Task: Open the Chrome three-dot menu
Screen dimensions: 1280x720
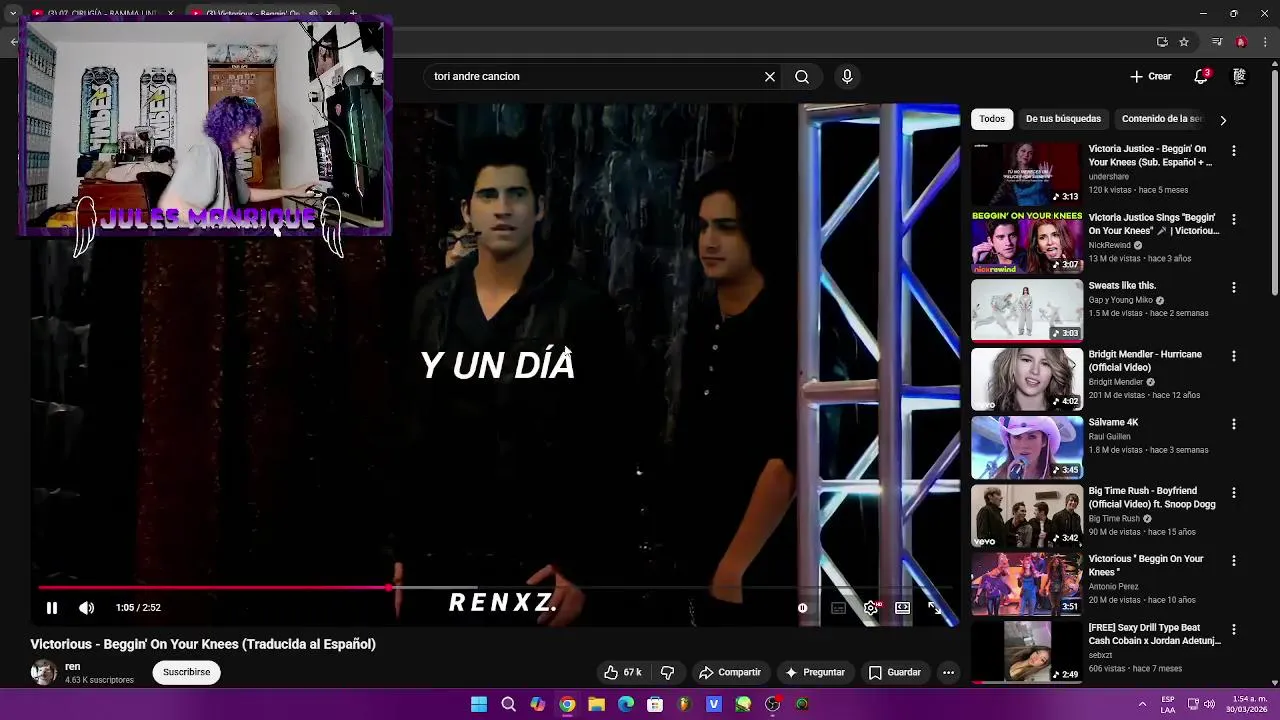Action: click(x=1266, y=42)
